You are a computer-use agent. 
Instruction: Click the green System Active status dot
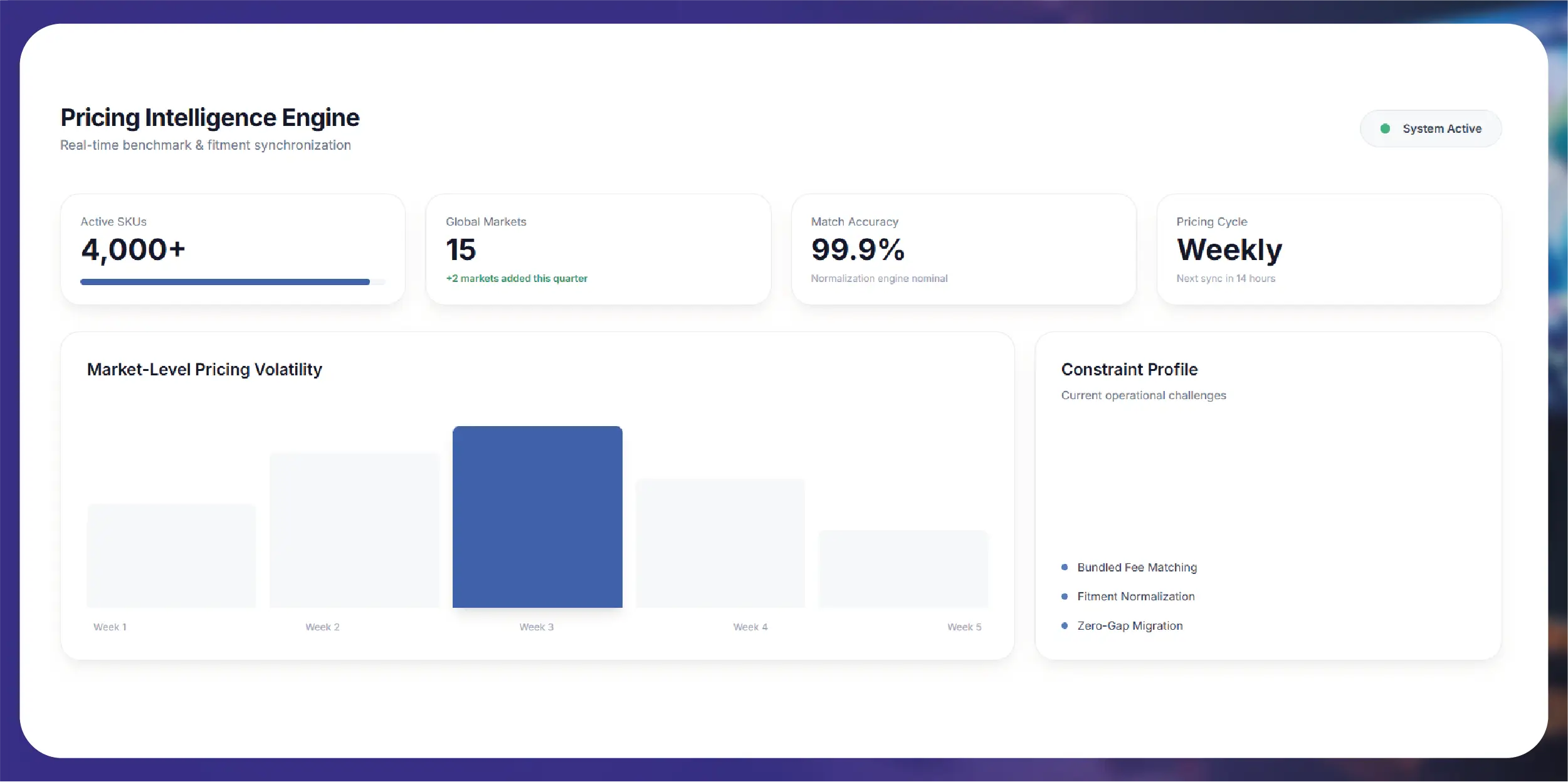click(1385, 128)
